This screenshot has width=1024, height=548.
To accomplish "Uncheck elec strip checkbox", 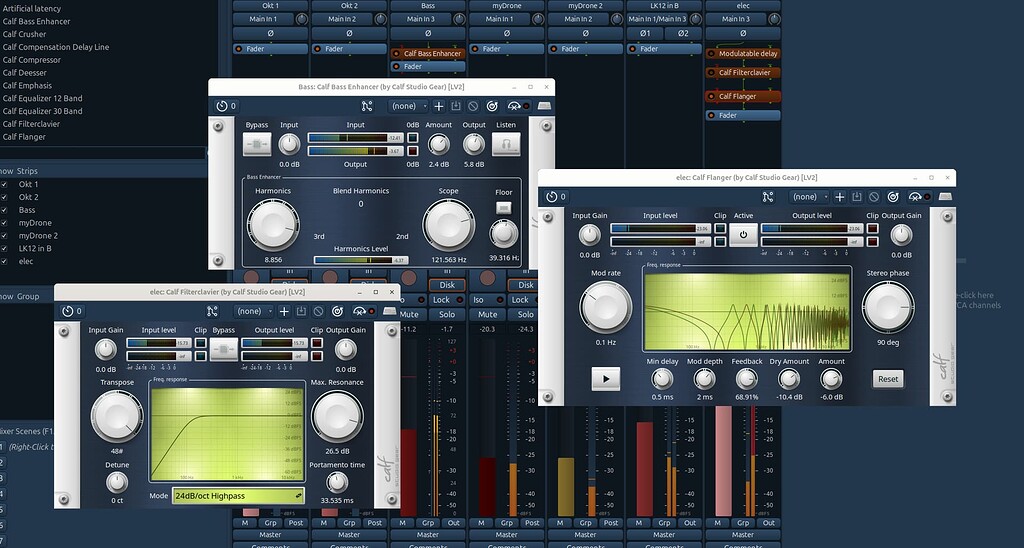I will (4, 261).
